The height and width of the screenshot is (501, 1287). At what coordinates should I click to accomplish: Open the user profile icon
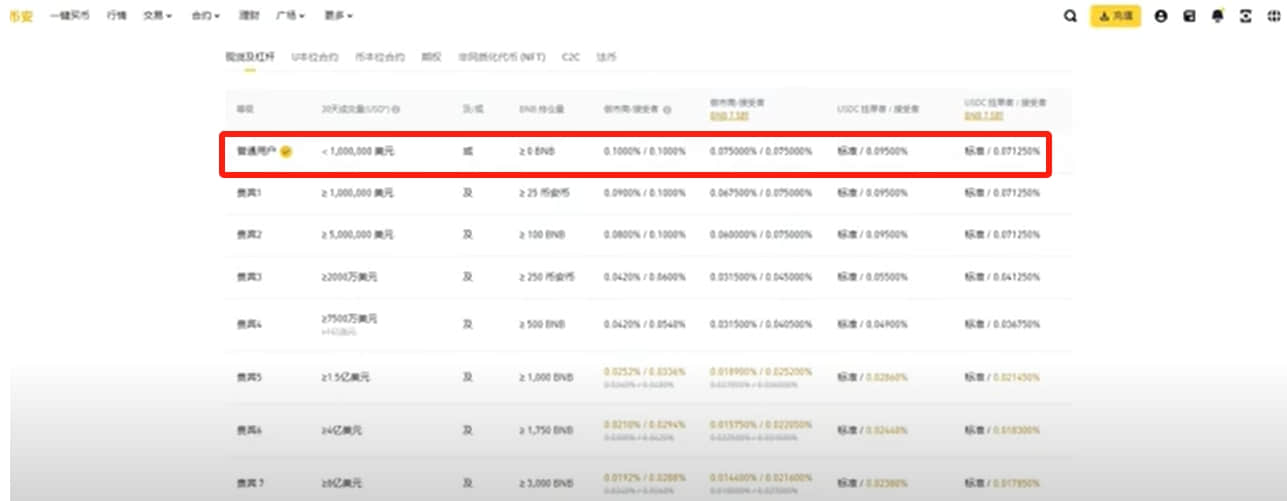pos(1161,16)
